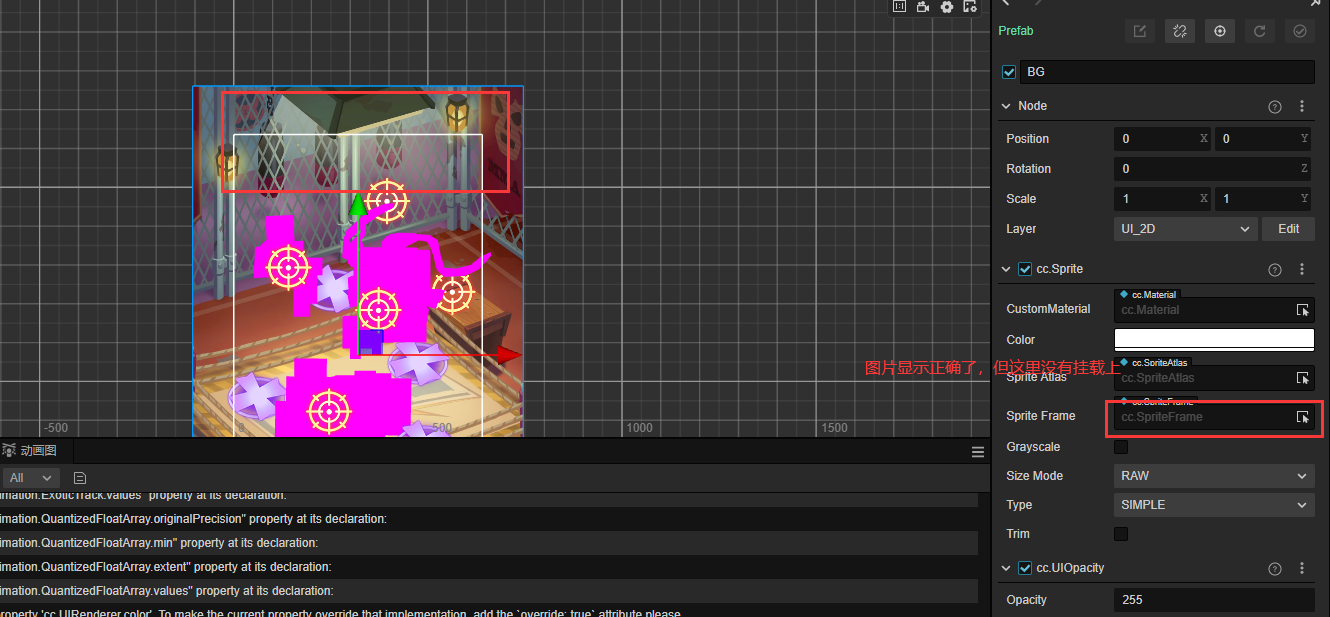
Task: Toggle the reference image icon in viewport toolbar
Action: tap(899, 7)
